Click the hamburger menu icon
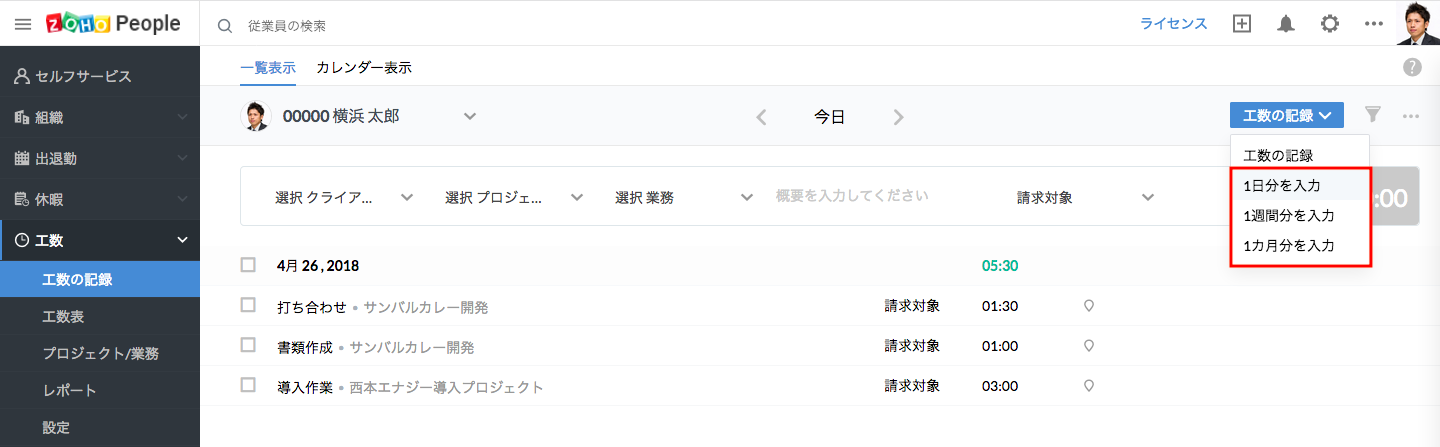This screenshot has width=1440, height=447. [x=23, y=23]
